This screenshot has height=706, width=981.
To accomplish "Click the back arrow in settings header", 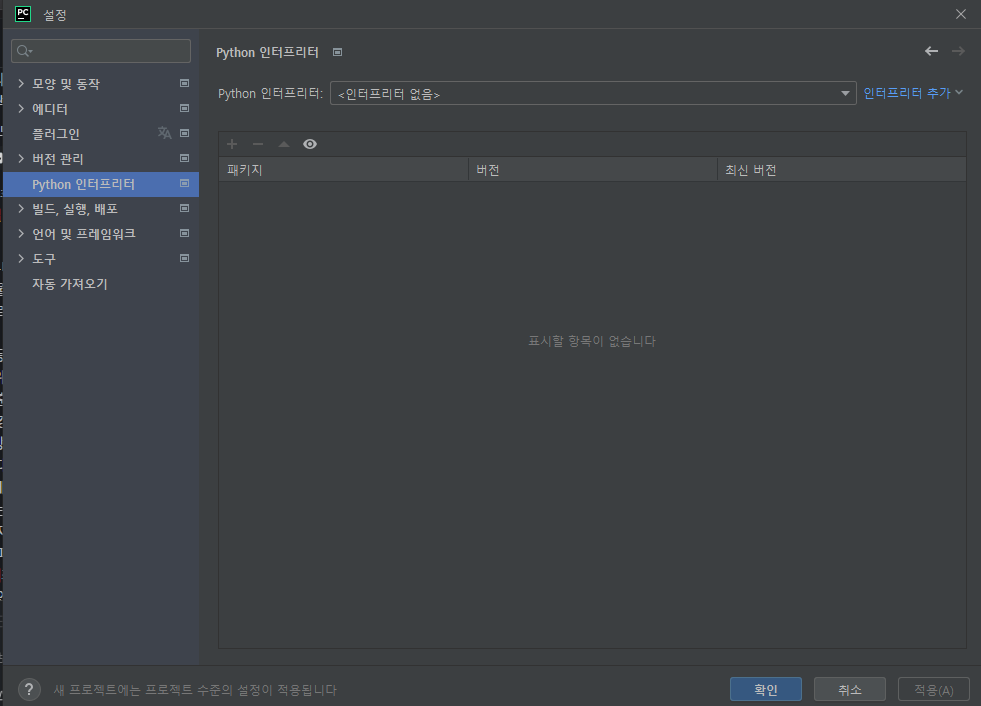I will tap(932, 51).
